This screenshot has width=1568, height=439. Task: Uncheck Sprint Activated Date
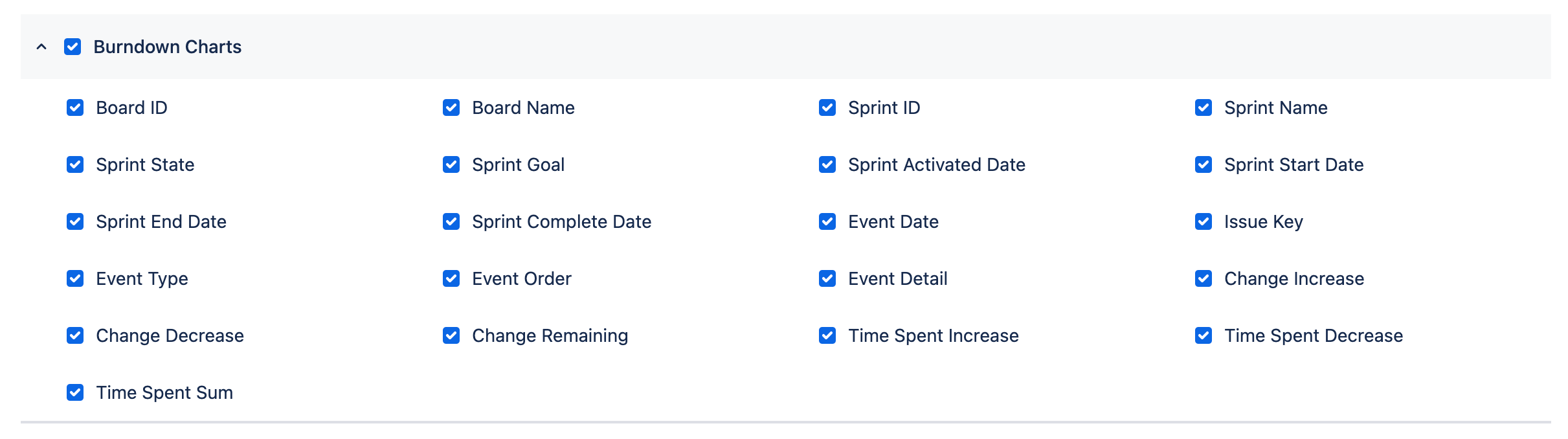click(827, 164)
